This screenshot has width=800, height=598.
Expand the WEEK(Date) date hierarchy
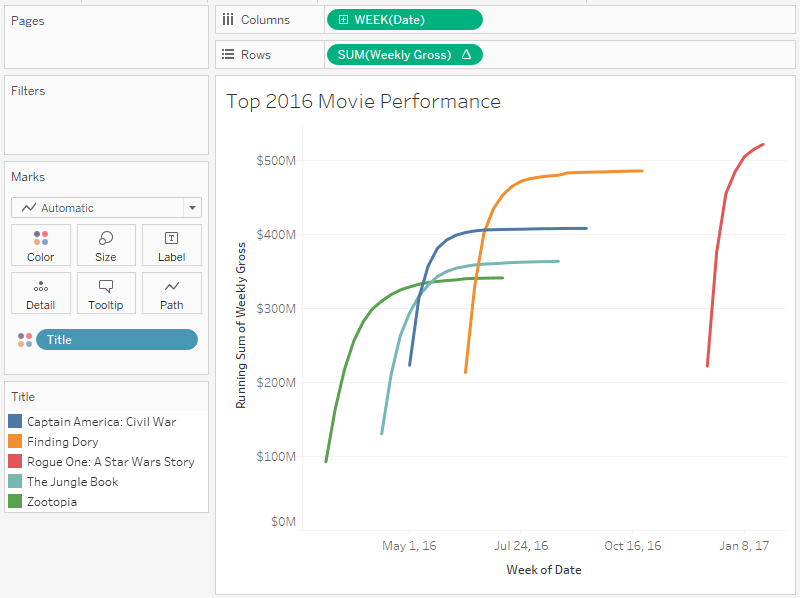coord(343,19)
